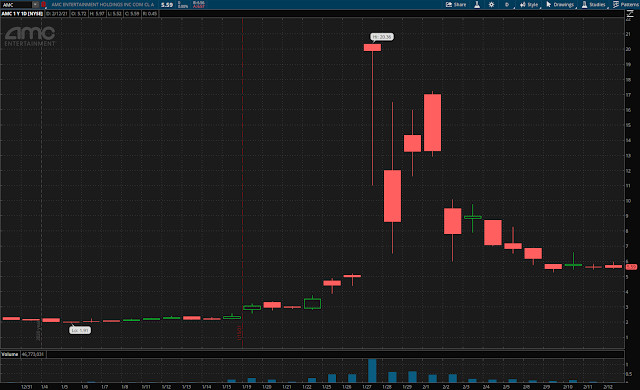Open the Drawings menu
640x390 pixels.
(560, 4)
